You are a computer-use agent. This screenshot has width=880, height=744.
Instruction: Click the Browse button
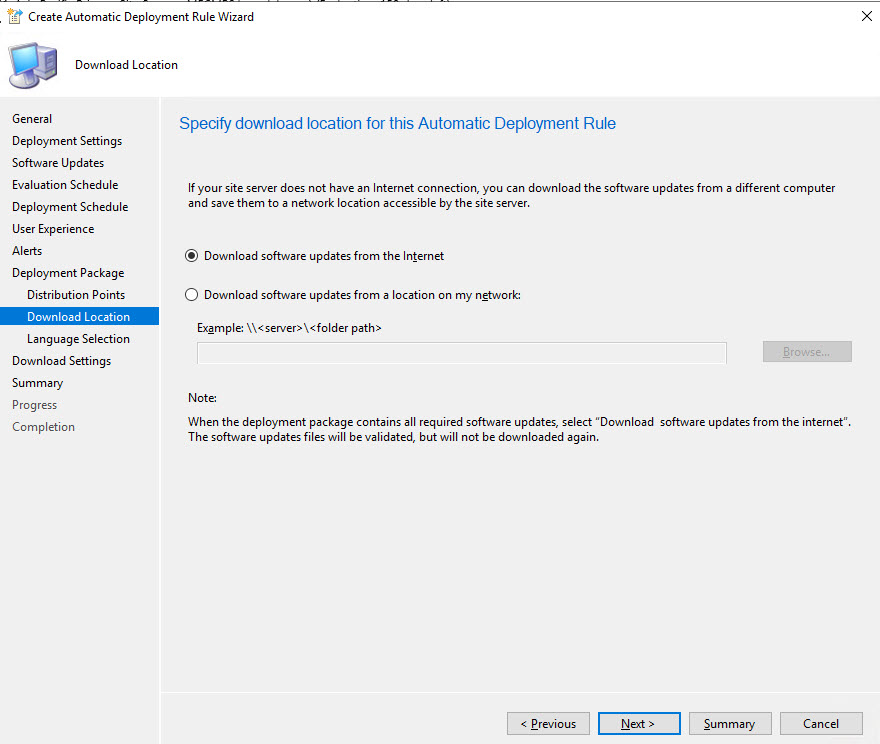[806, 352]
